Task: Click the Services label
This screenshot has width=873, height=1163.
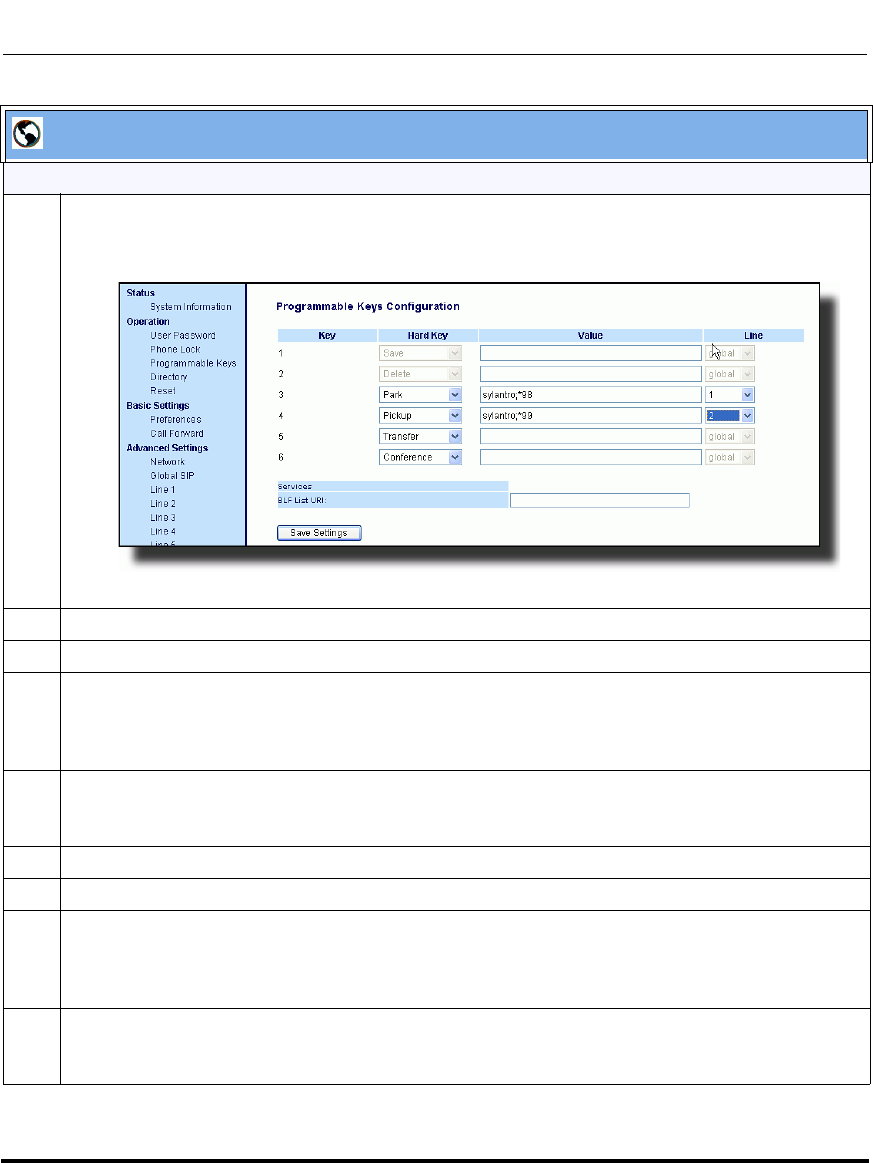Action: pos(294,487)
